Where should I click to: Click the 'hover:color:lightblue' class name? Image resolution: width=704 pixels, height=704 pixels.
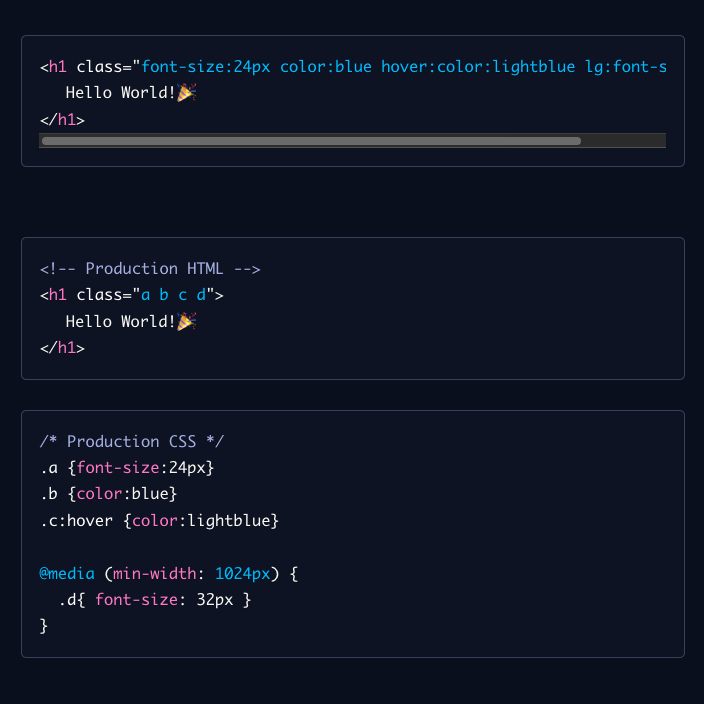pos(478,66)
